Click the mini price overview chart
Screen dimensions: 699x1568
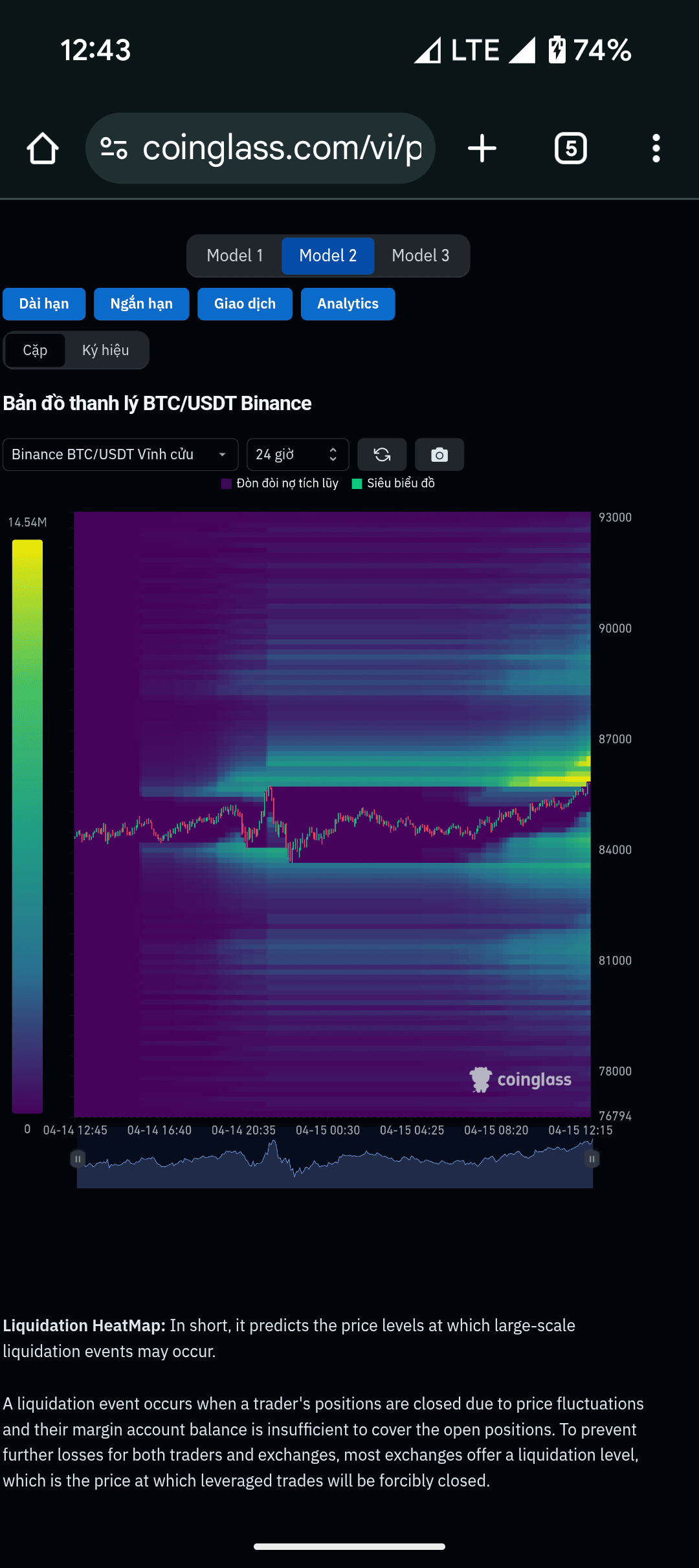tap(335, 1164)
